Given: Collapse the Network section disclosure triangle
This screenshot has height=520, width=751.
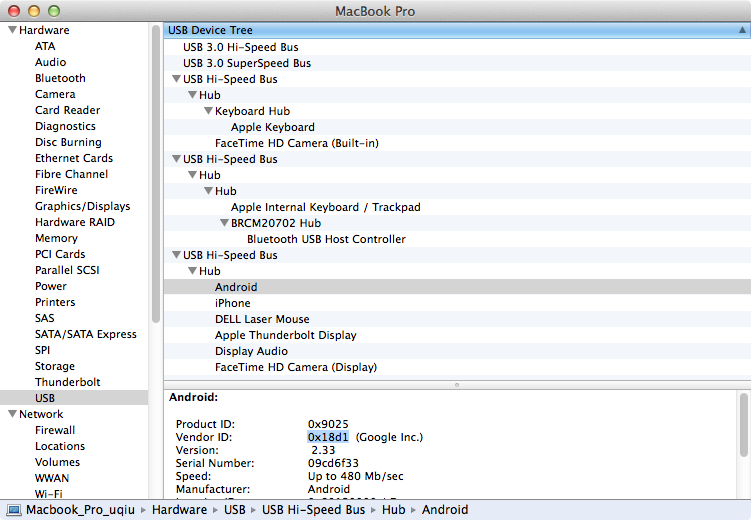Looking at the screenshot, I should pyautogui.click(x=12, y=414).
